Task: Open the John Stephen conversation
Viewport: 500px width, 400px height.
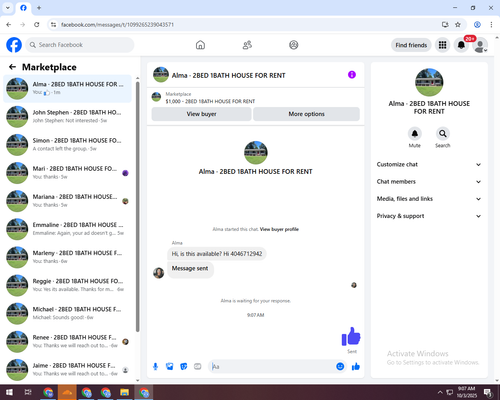Action: 67,117
